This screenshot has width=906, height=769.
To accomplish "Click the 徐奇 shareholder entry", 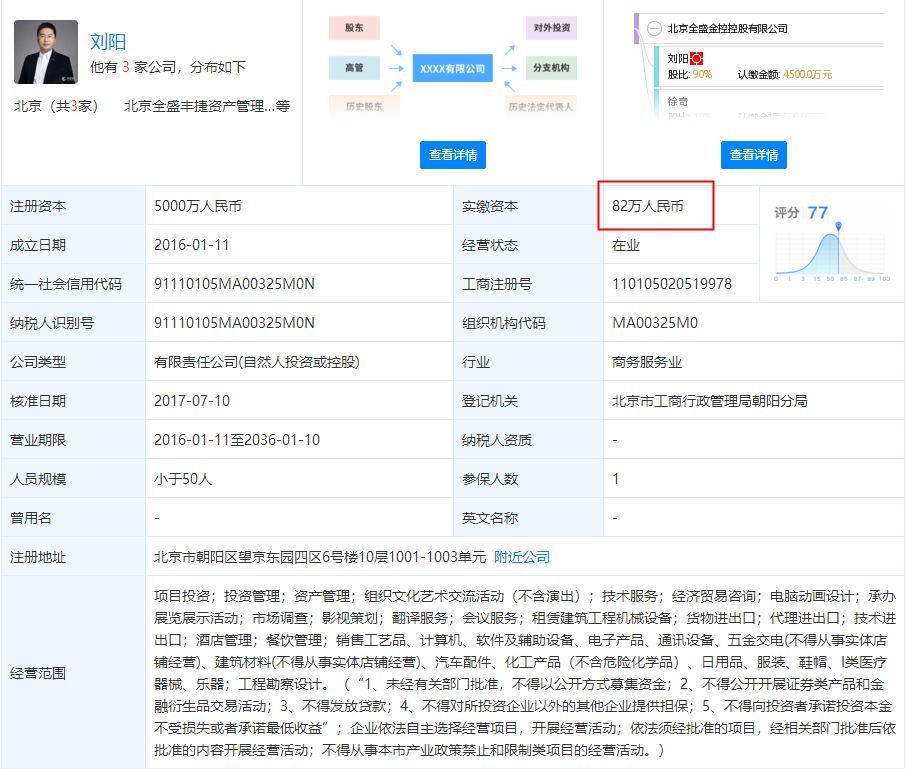I will coord(678,102).
